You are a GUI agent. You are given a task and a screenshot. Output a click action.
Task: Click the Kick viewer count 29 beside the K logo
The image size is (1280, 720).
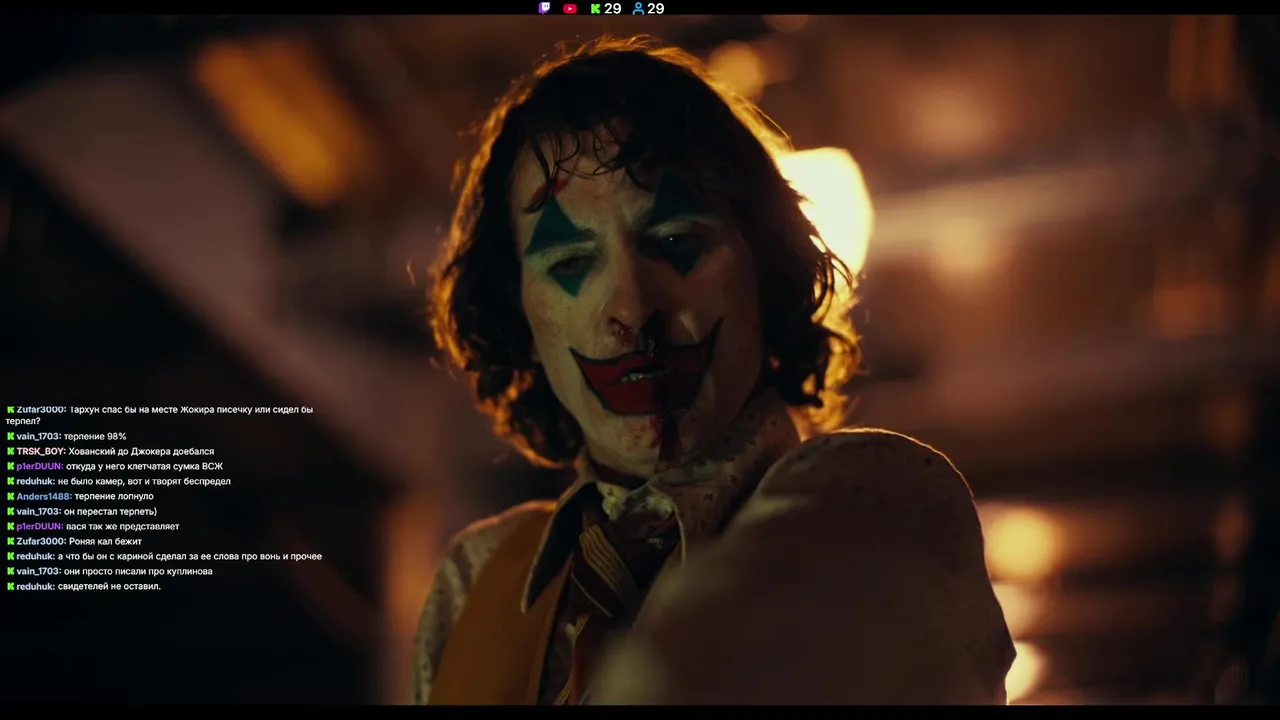click(x=613, y=8)
